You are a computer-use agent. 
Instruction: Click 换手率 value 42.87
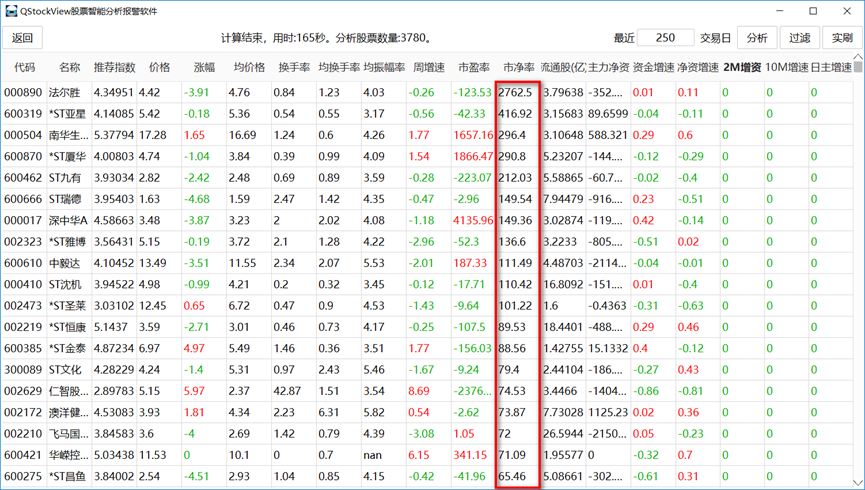click(287, 391)
